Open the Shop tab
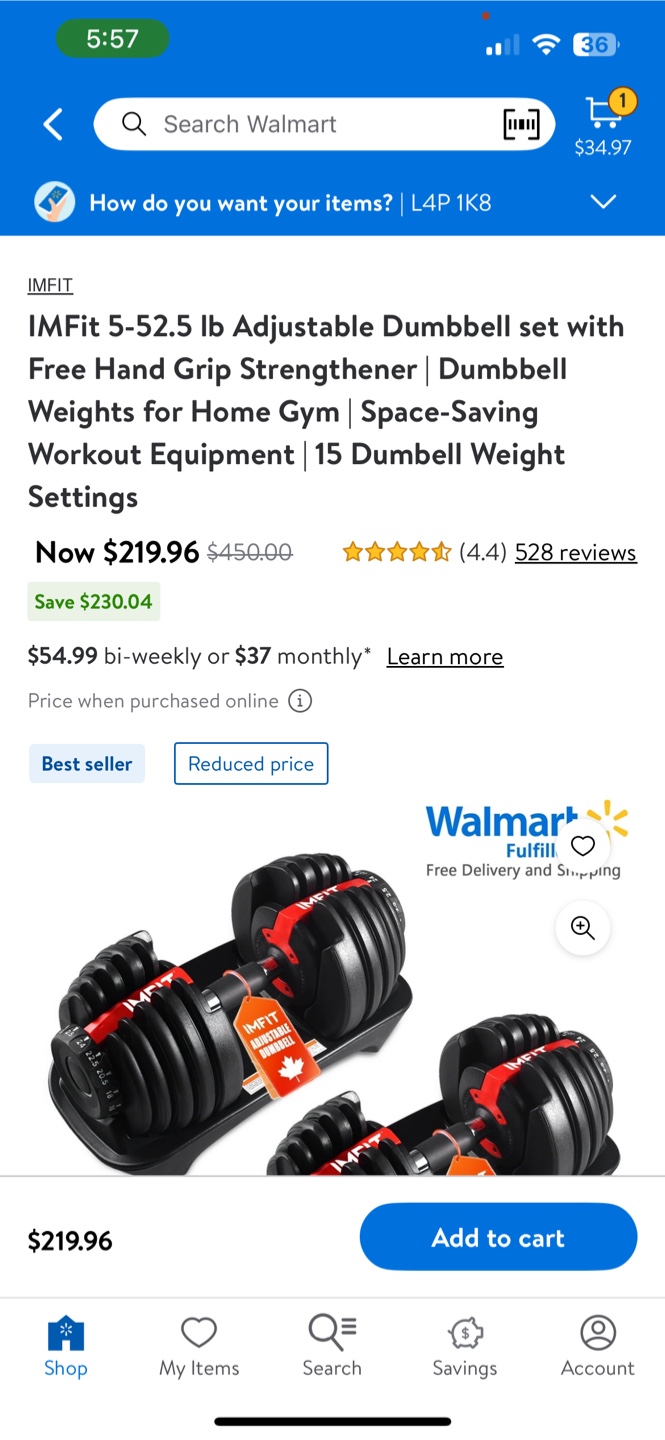This screenshot has width=665, height=1440. (x=66, y=1347)
